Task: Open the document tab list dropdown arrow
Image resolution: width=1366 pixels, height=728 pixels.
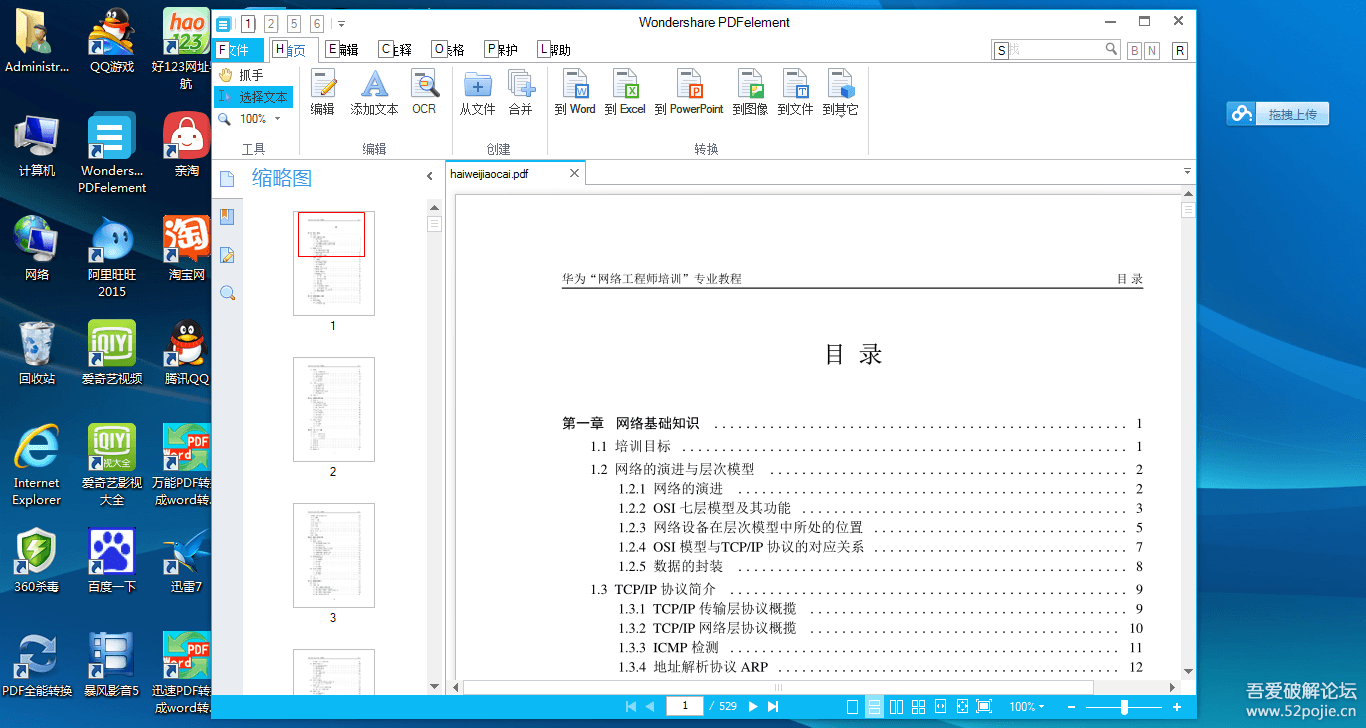Action: click(x=1187, y=171)
